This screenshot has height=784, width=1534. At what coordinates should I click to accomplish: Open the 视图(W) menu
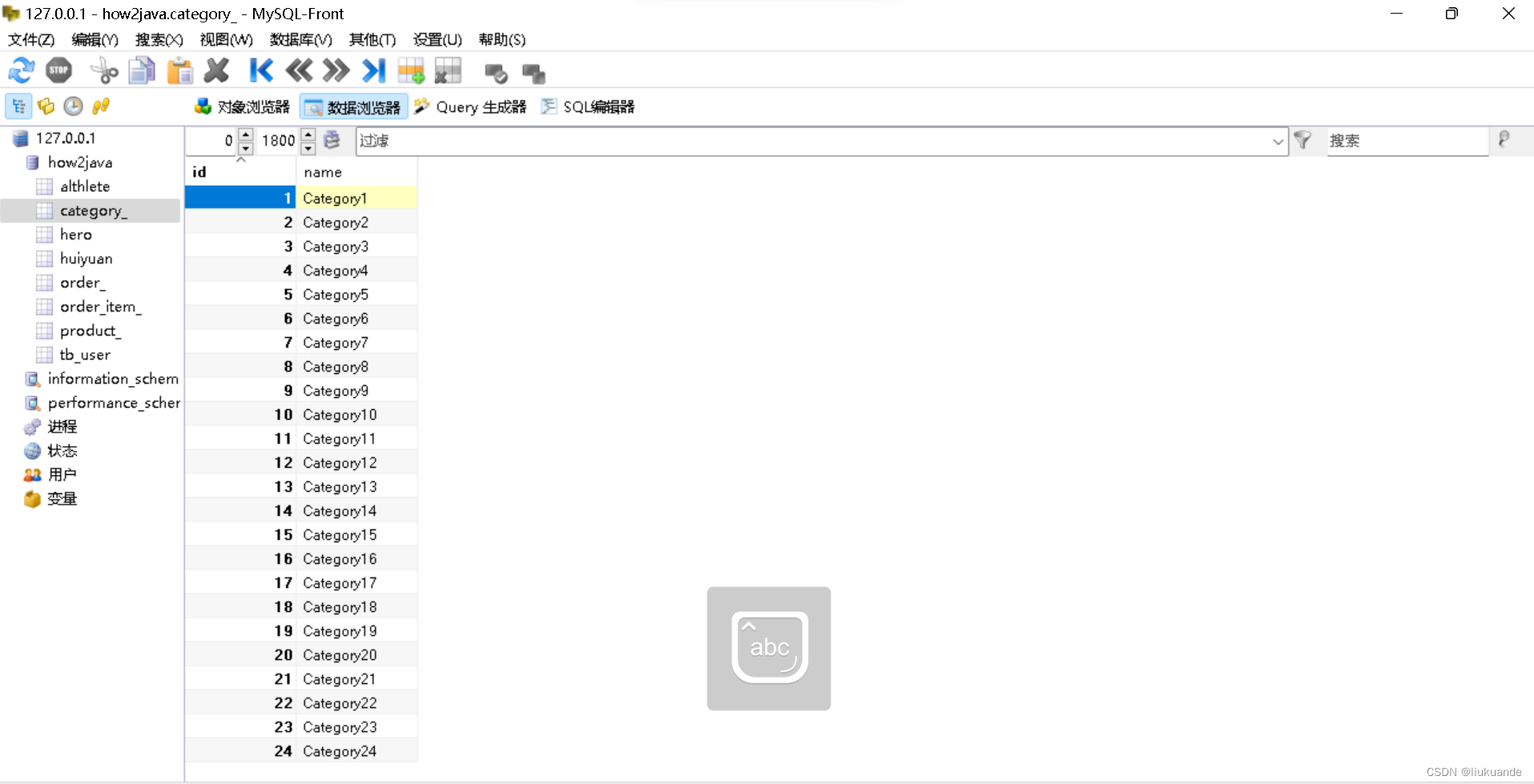coord(226,39)
